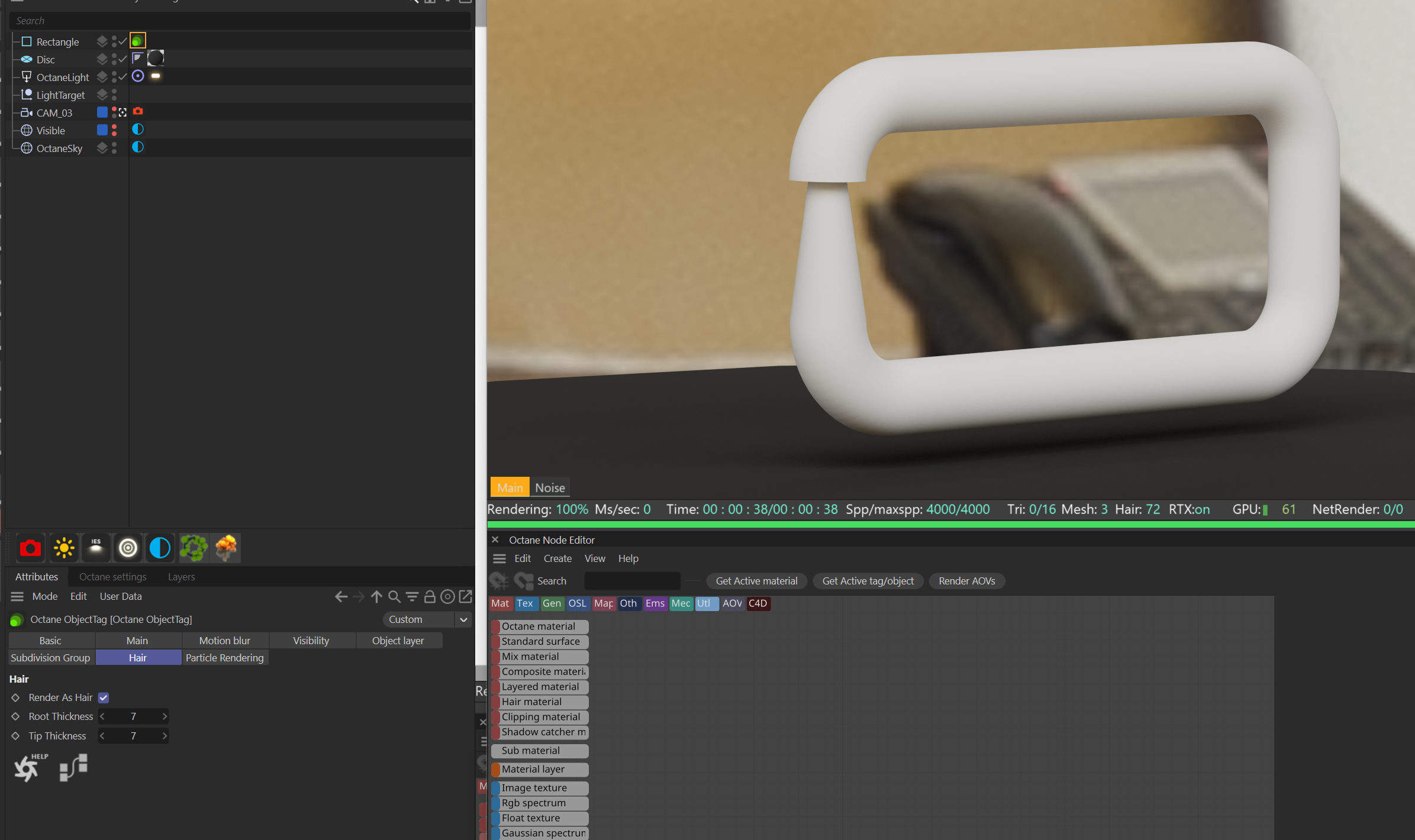Click the Node Editor search field
Viewport: 1415px width, 840px height.
[x=631, y=581]
